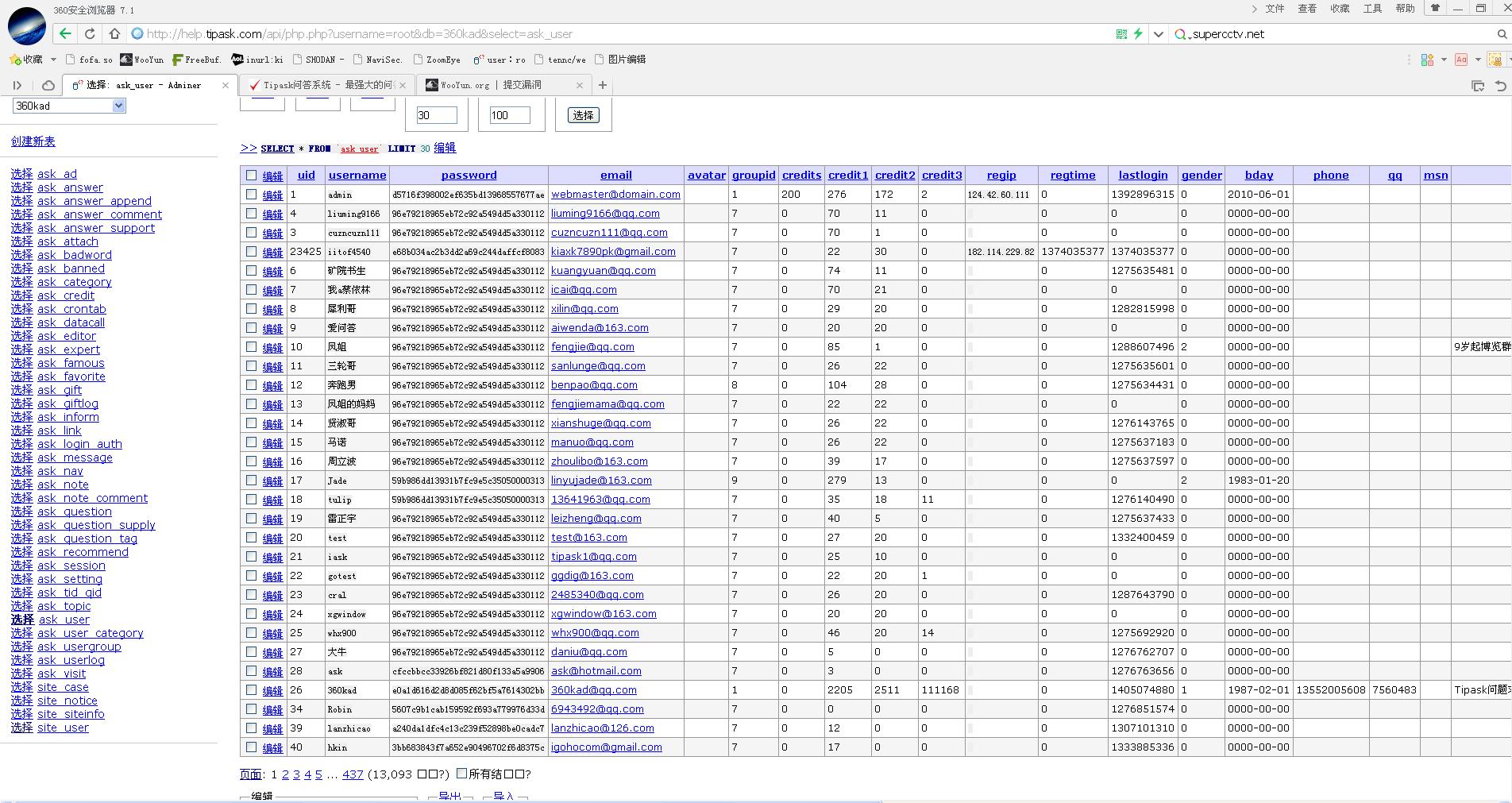This screenshot has height=803, width=1512.
Task: Check the row for user iitof4540
Action: 251,251
